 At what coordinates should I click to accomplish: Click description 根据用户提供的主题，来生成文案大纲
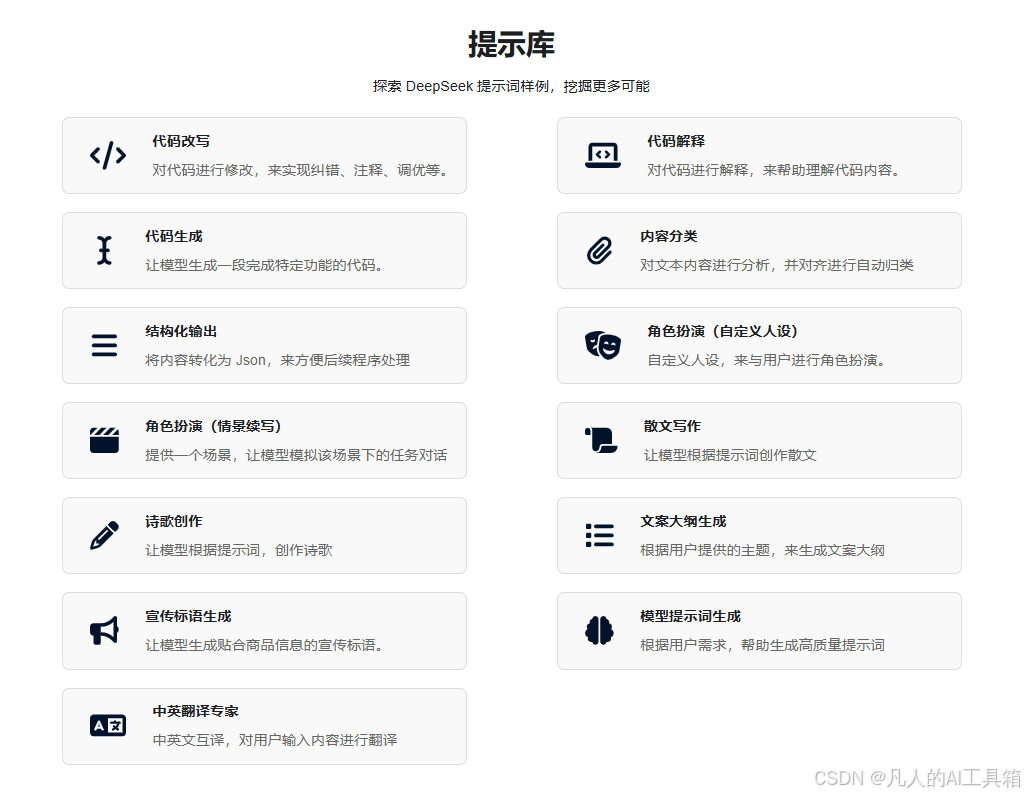762,550
